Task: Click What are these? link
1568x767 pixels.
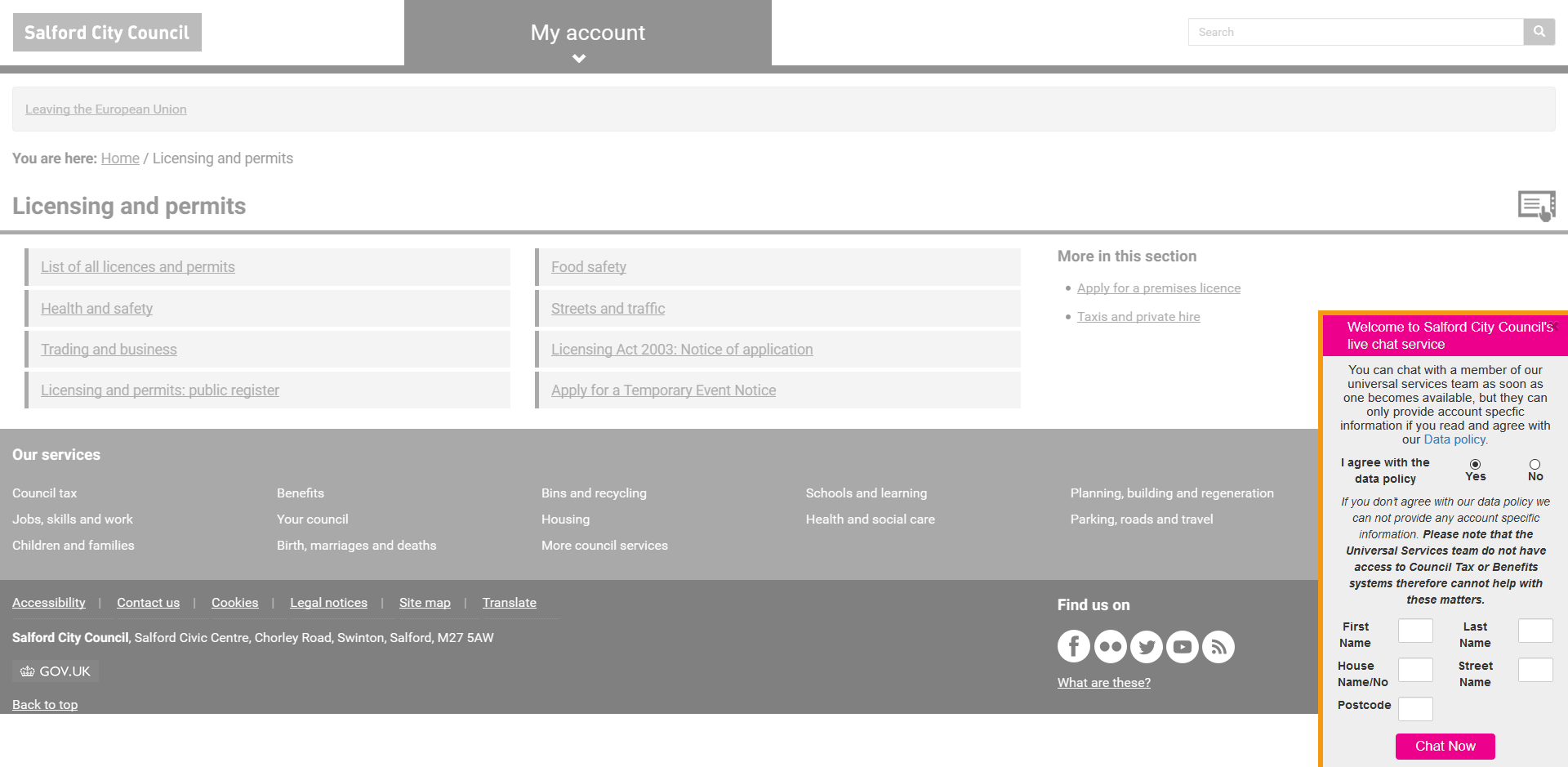Action: 1104,683
